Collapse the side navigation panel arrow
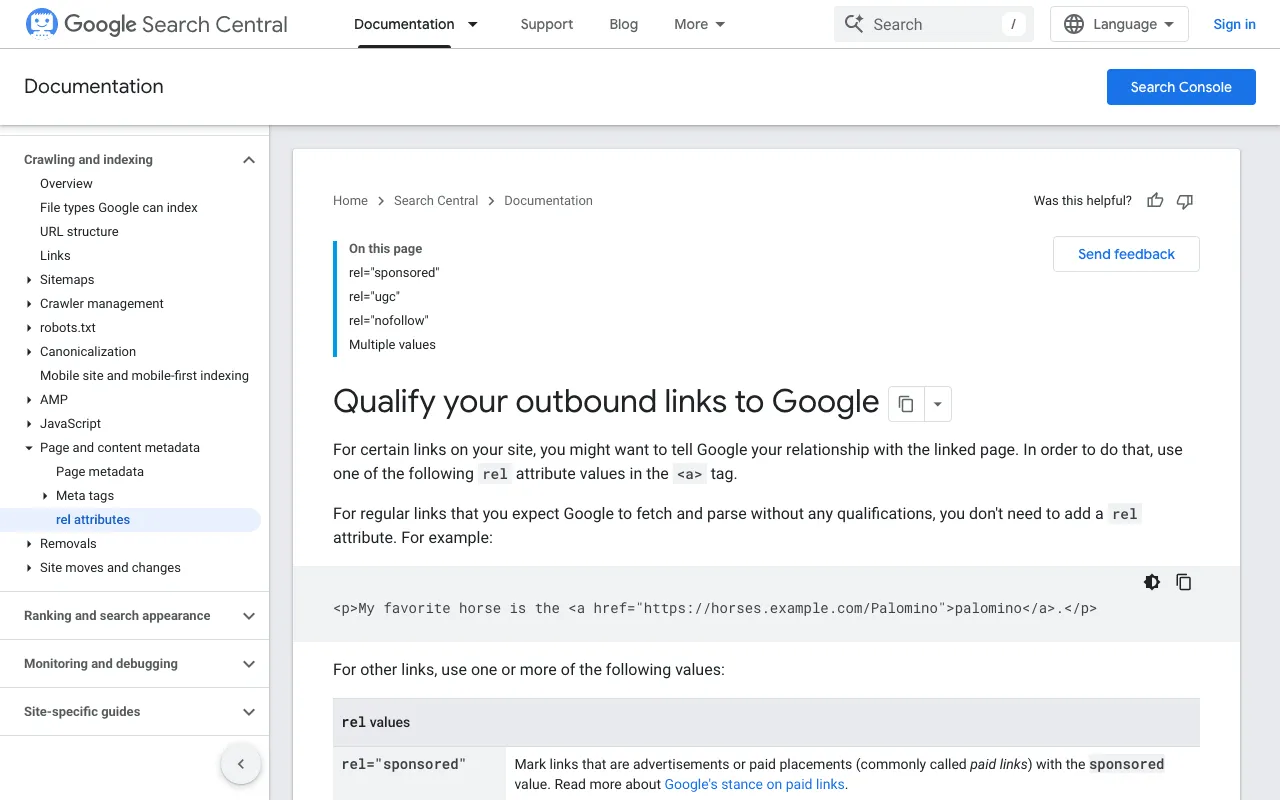The image size is (1280, 800). (241, 764)
